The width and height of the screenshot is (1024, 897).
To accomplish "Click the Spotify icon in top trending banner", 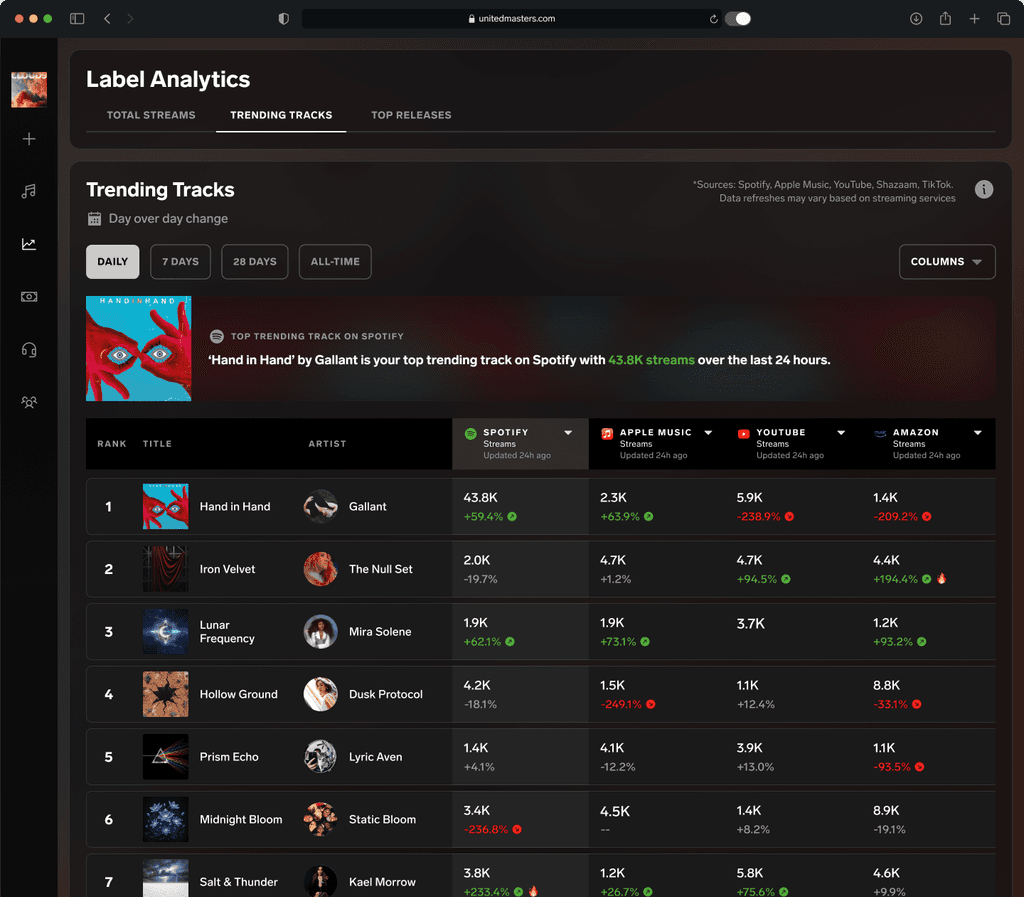I will pyautogui.click(x=217, y=336).
